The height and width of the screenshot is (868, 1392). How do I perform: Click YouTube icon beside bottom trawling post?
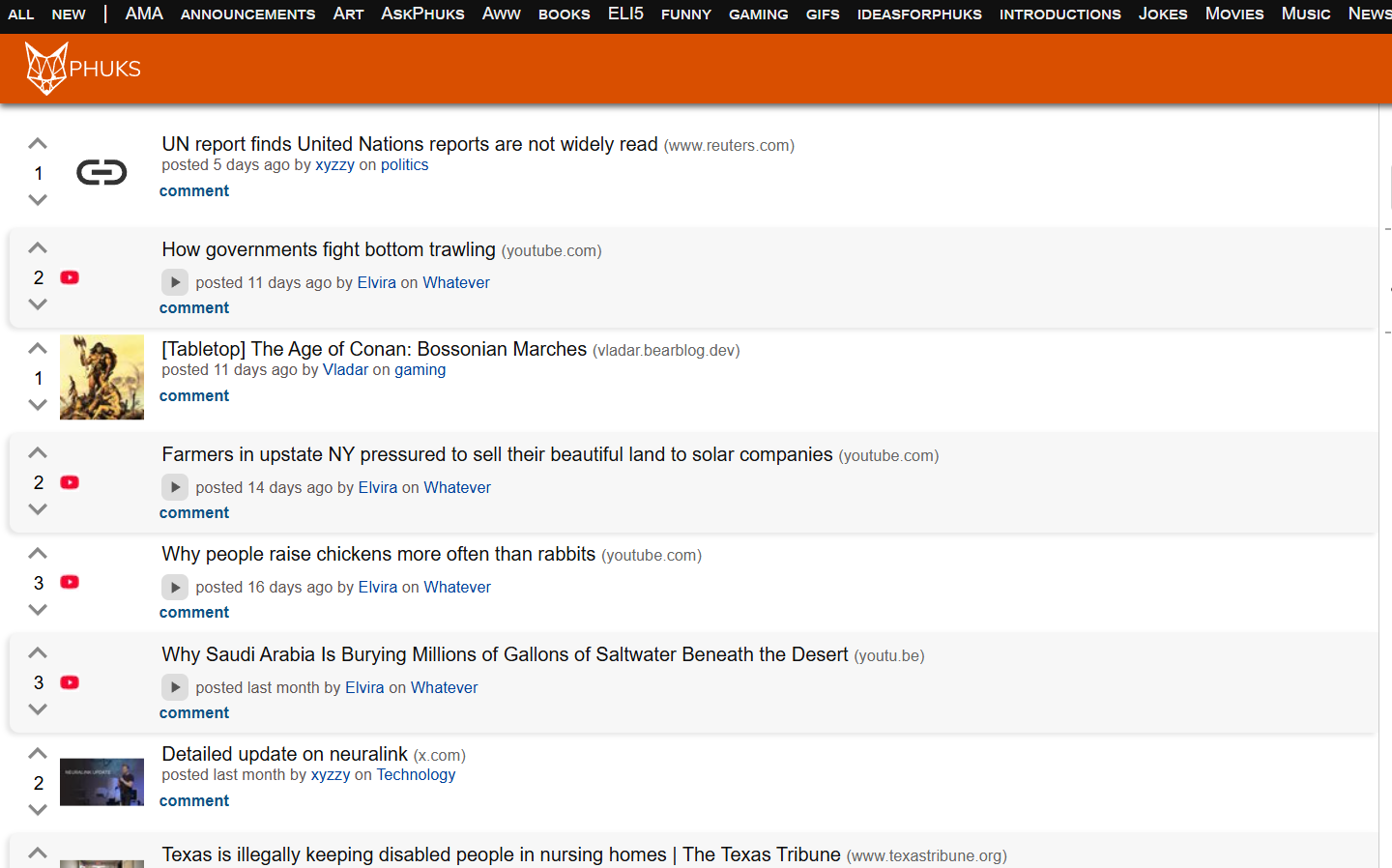point(70,277)
